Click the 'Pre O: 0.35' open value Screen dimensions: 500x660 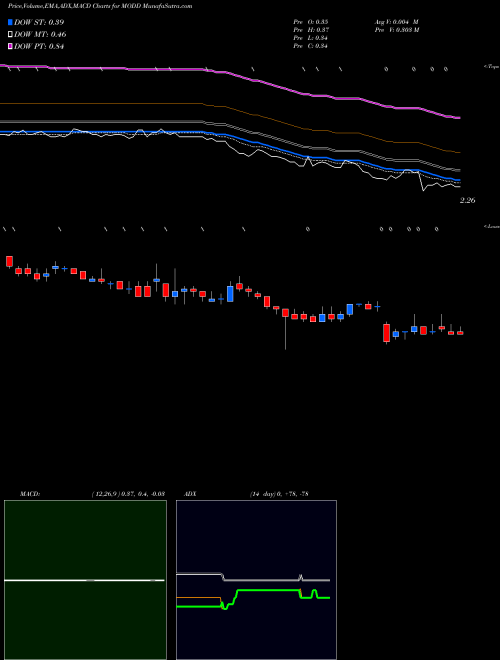[311, 22]
